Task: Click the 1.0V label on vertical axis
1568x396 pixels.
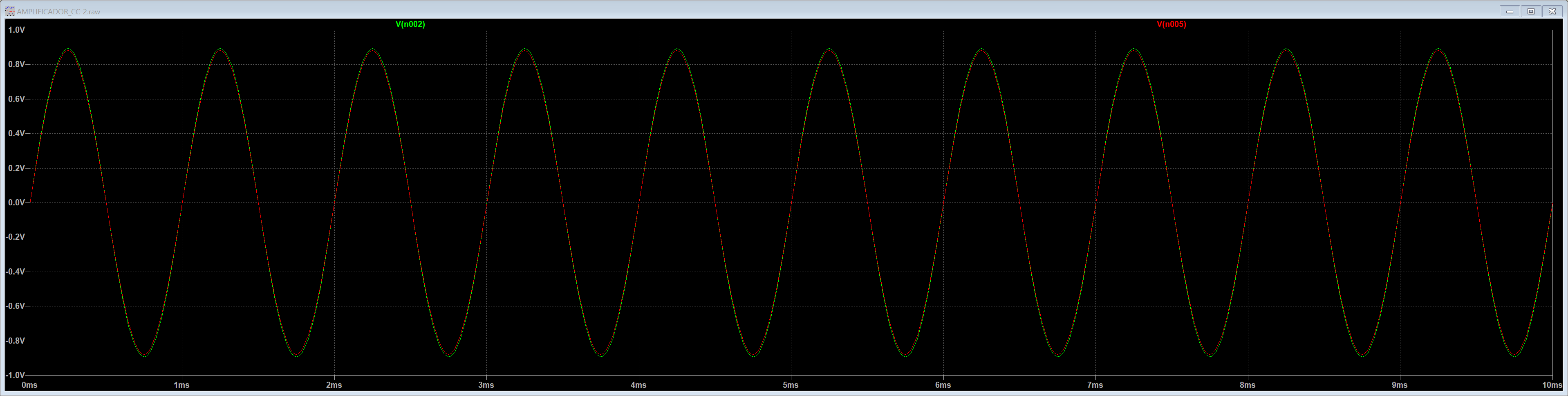Action: (16, 30)
